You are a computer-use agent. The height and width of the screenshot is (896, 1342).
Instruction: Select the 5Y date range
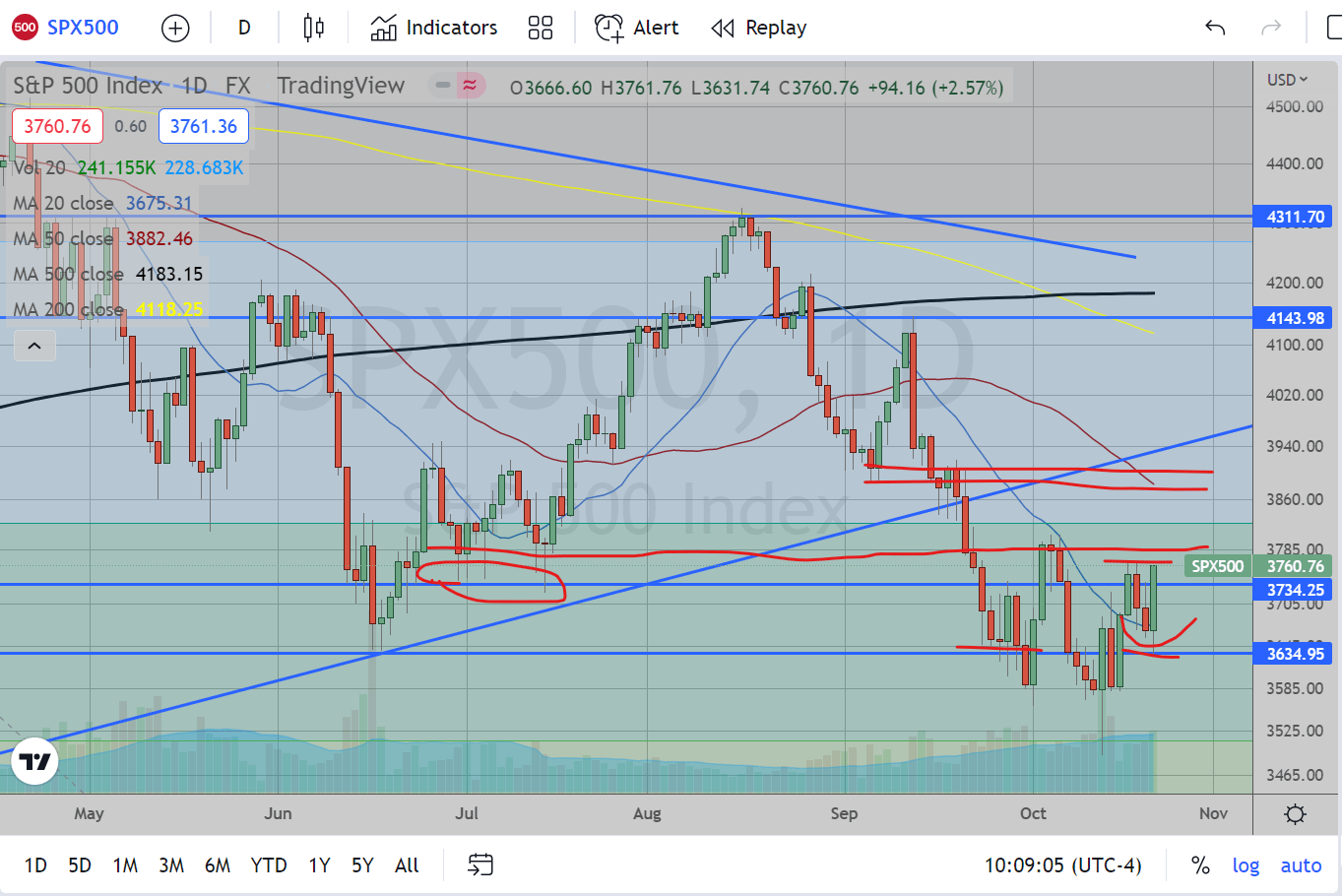click(362, 865)
